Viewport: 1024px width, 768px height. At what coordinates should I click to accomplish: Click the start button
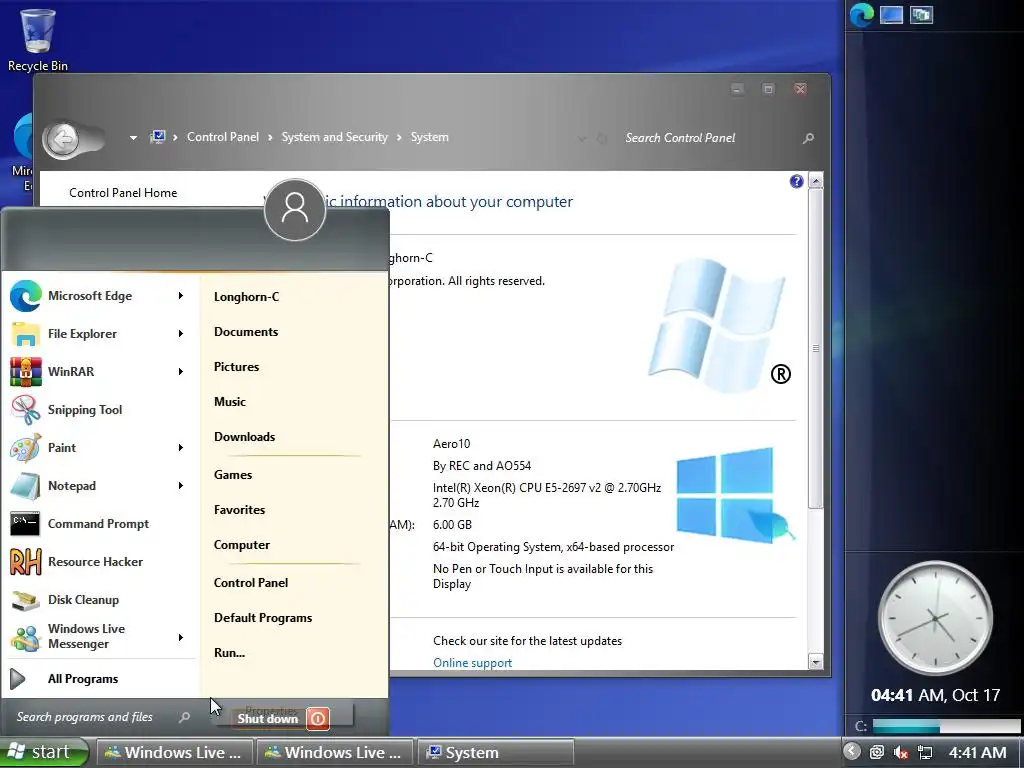click(x=44, y=752)
